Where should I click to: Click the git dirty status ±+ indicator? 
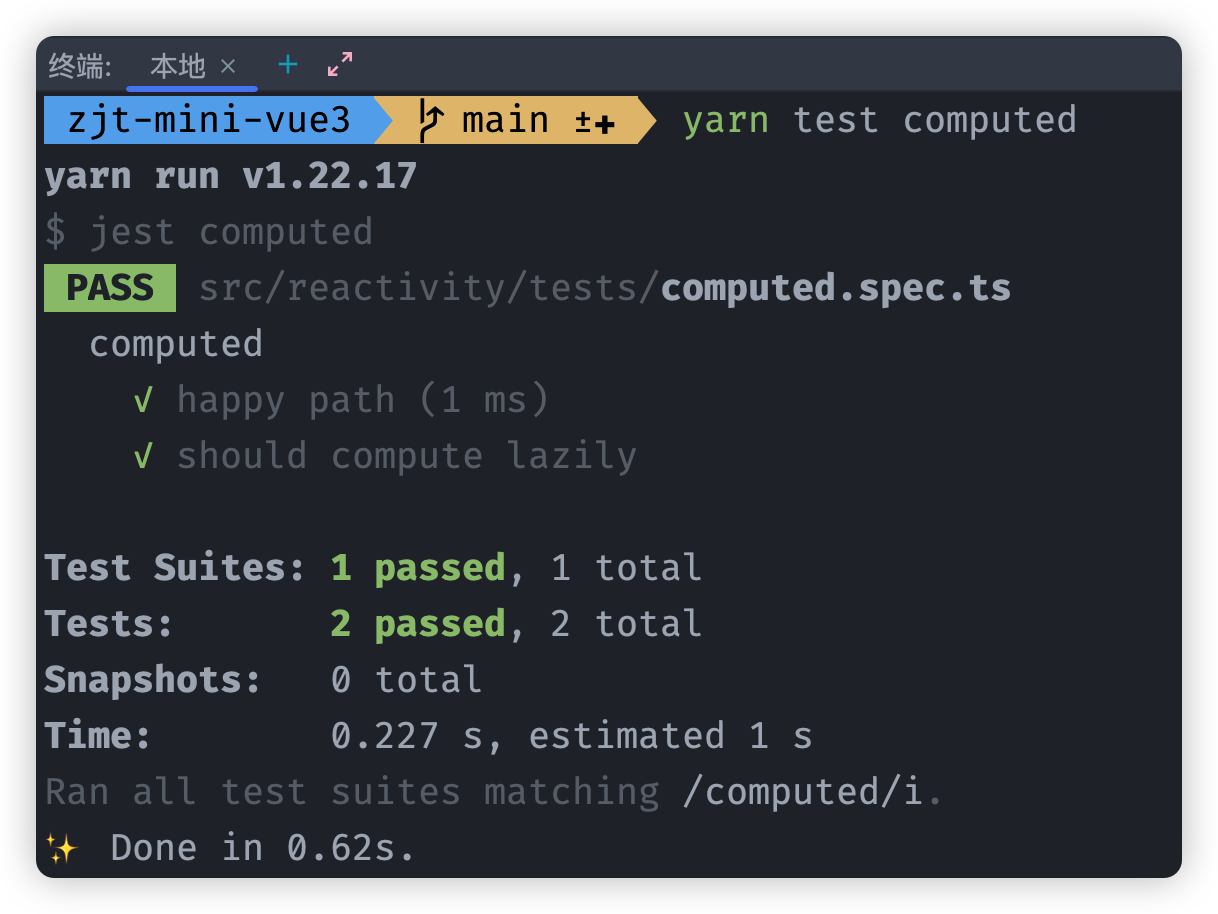click(x=595, y=122)
